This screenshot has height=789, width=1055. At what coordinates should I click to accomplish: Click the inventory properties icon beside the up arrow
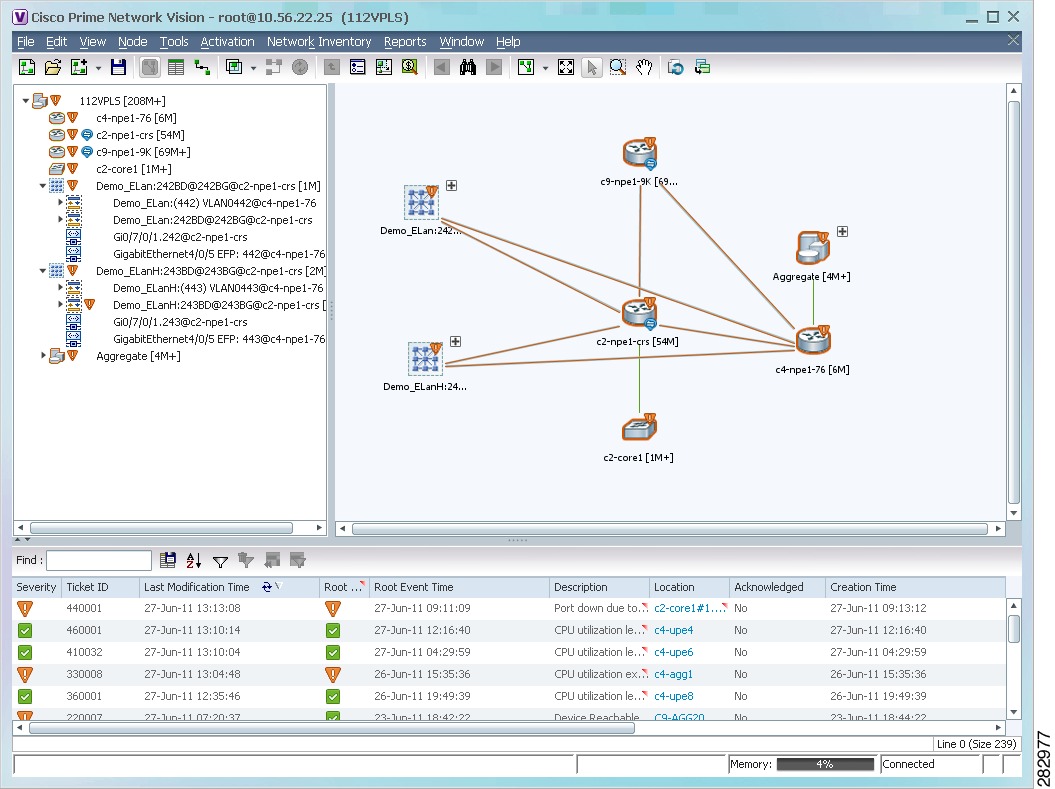point(357,67)
